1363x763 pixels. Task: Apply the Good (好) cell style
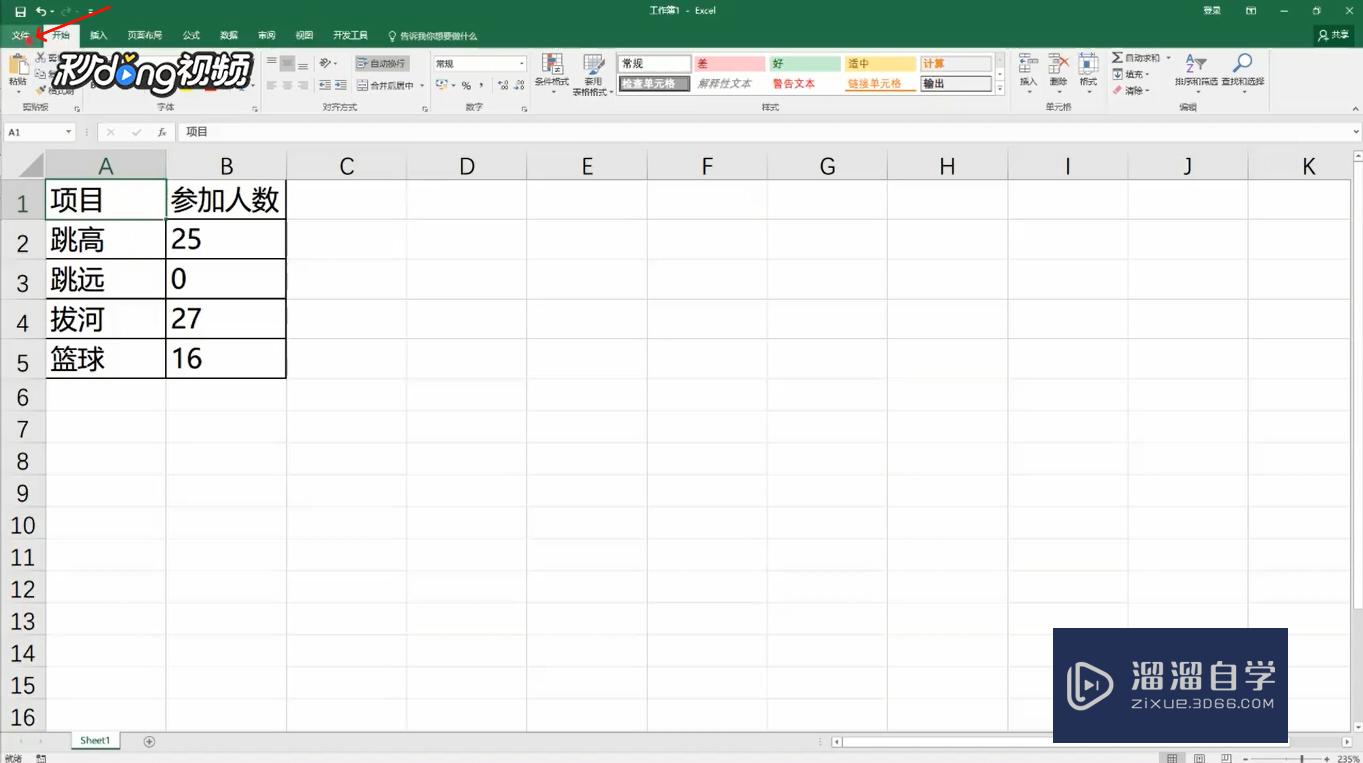(x=805, y=64)
